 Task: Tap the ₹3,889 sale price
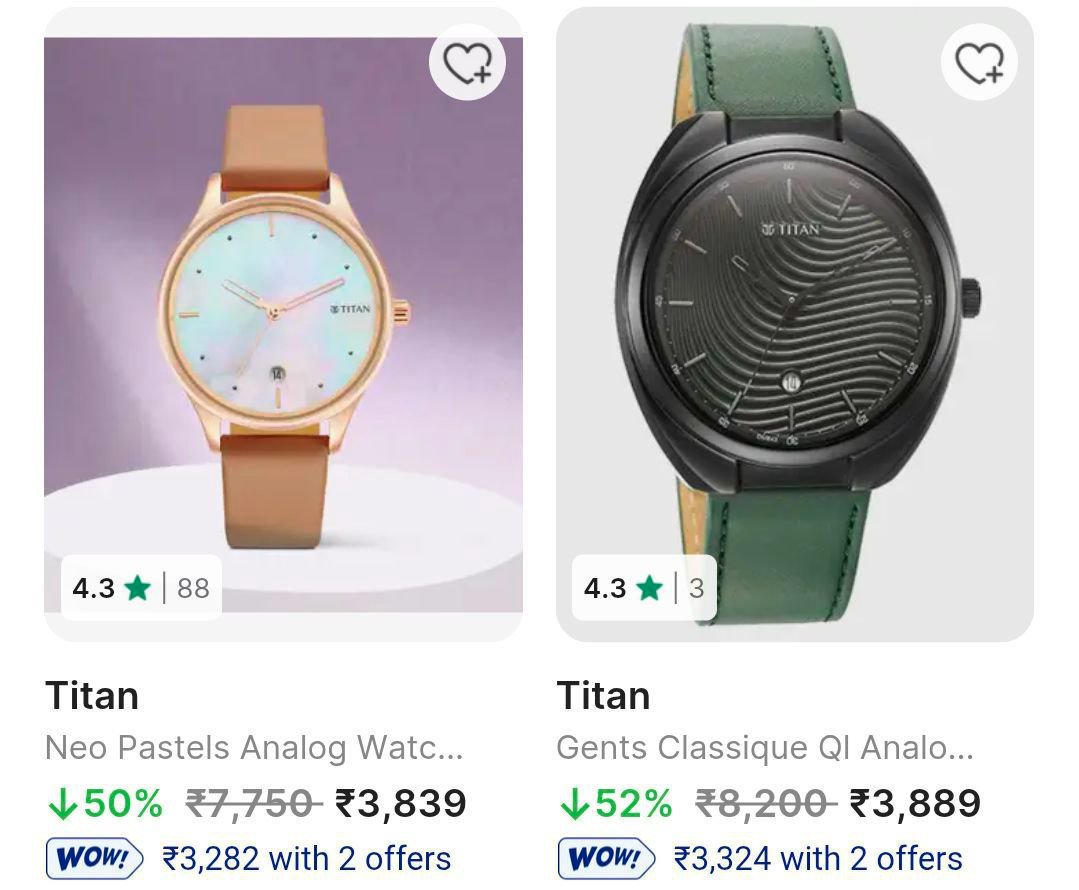[915, 803]
